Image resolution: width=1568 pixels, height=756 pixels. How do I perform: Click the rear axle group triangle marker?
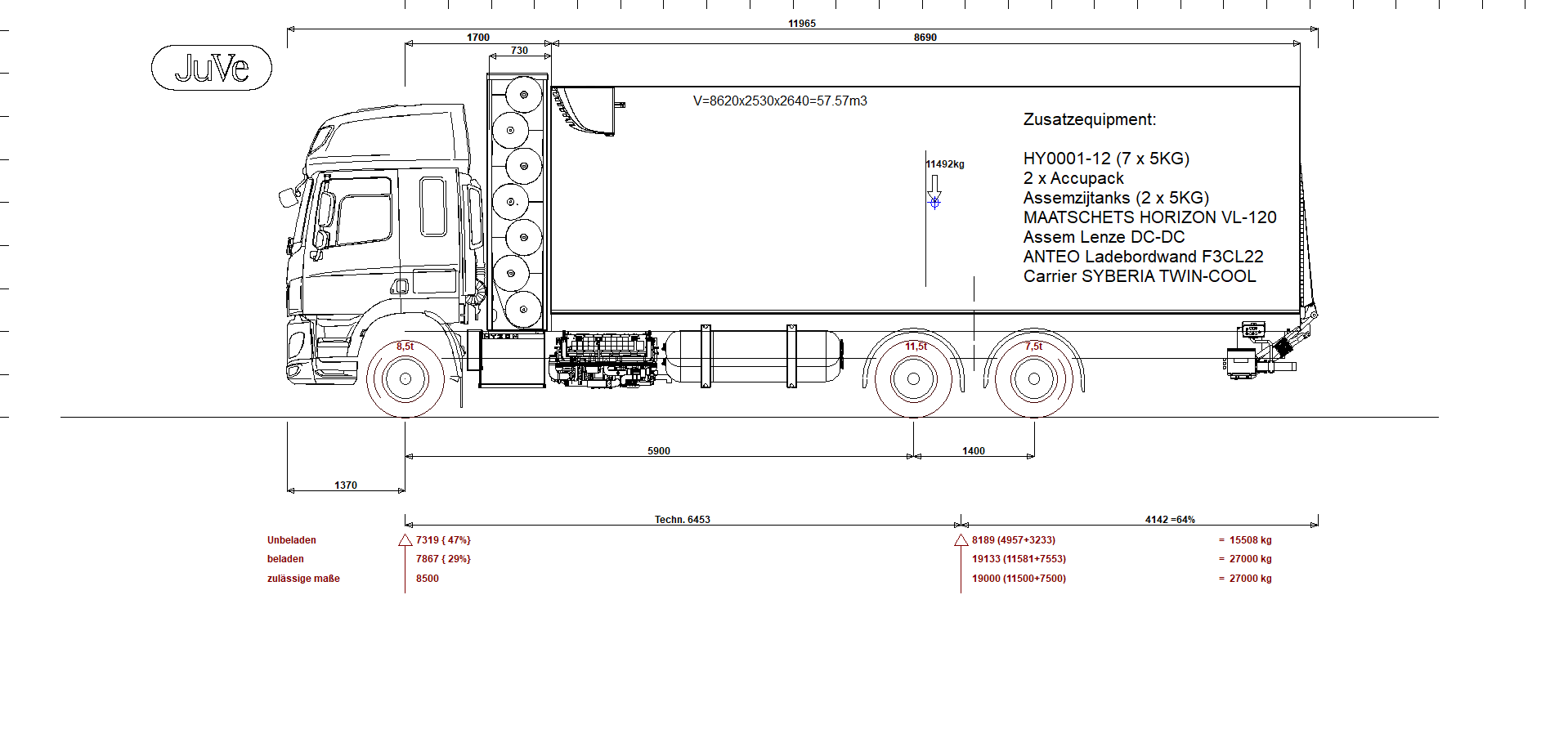(961, 540)
